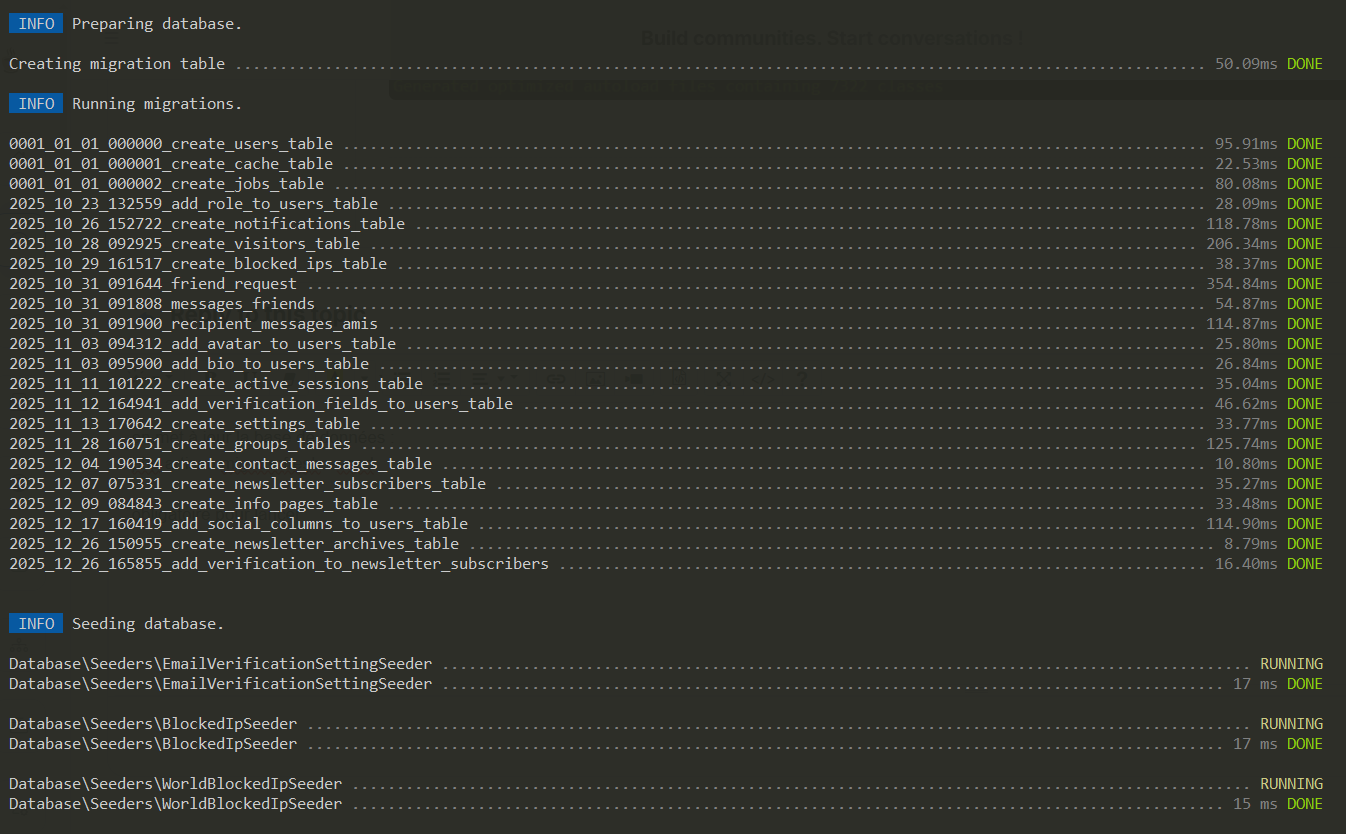The height and width of the screenshot is (834, 1346).
Task: Click the INFO badge beside Preparing database
Action: [x=36, y=24]
